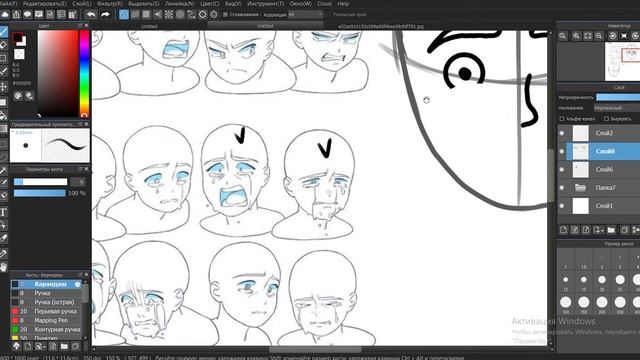The height and width of the screenshot is (360, 640).
Task: Adjust the brush size slider
Action: pos(40,182)
